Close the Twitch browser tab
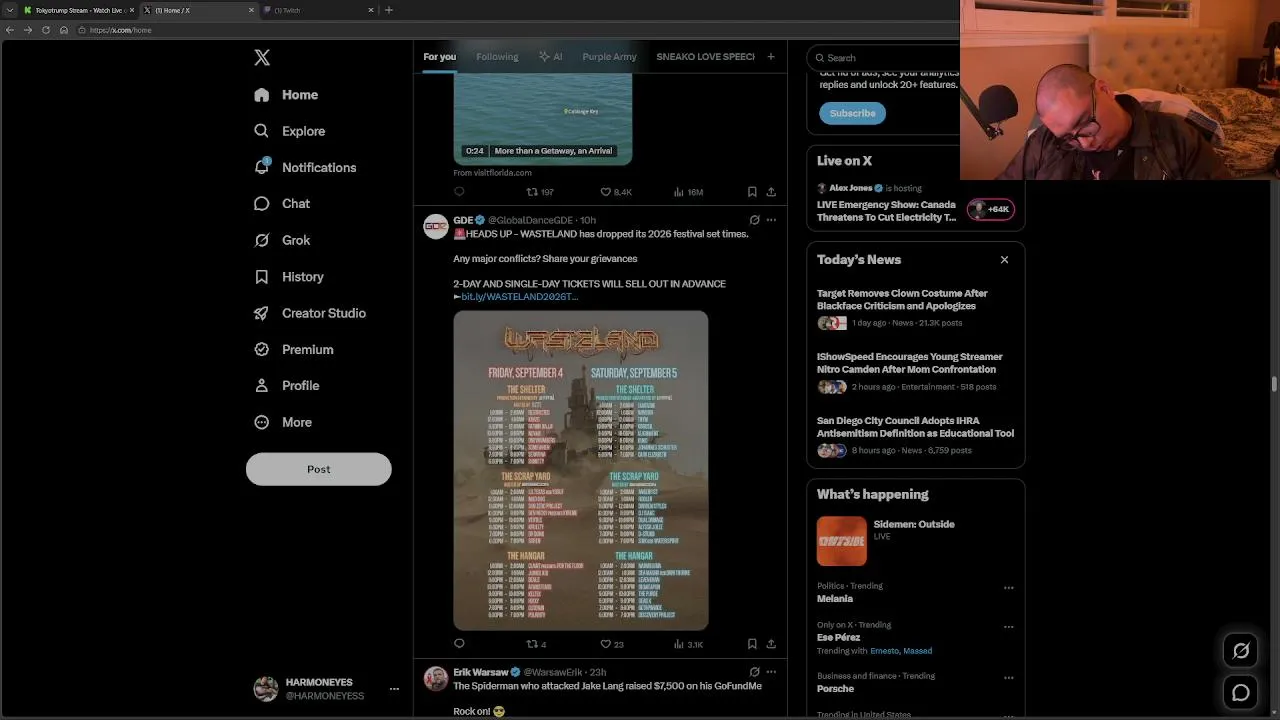The height and width of the screenshot is (720, 1280). pyautogui.click(x=371, y=10)
